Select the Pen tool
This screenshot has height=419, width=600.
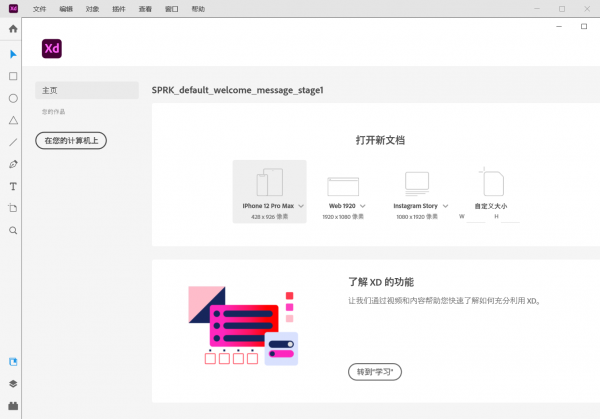click(x=13, y=164)
